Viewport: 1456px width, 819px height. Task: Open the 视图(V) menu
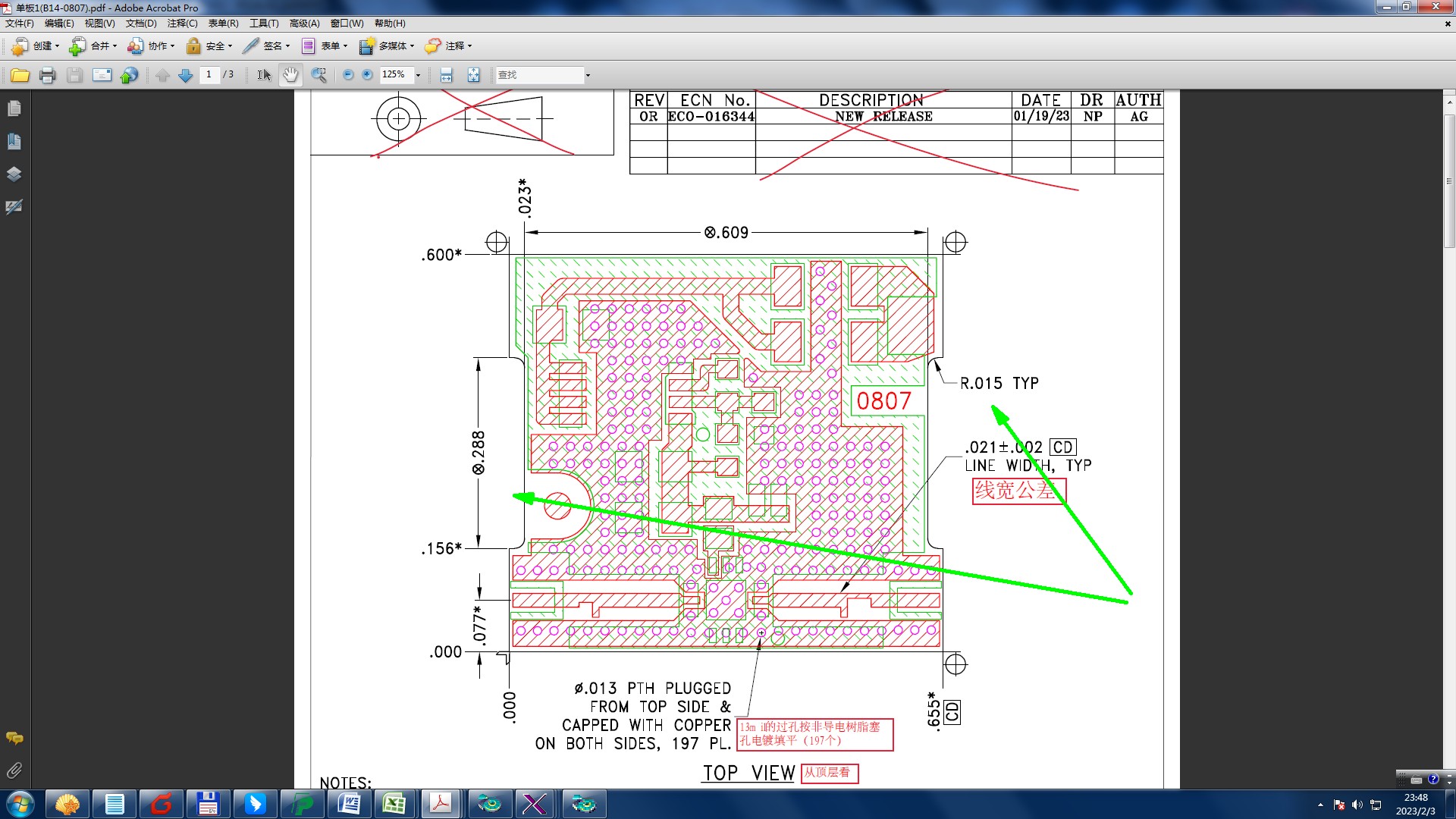(x=99, y=24)
